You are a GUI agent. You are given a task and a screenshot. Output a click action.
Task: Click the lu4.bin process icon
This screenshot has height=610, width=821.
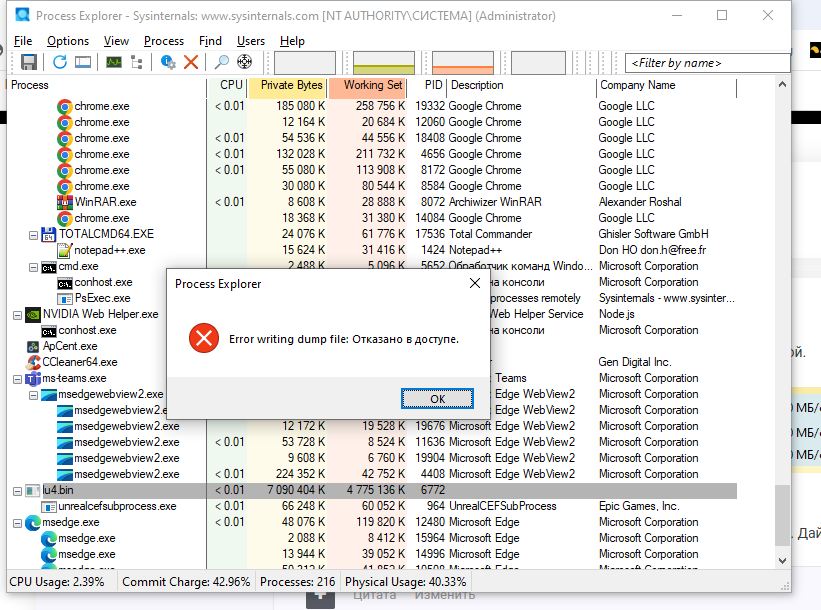[32, 491]
